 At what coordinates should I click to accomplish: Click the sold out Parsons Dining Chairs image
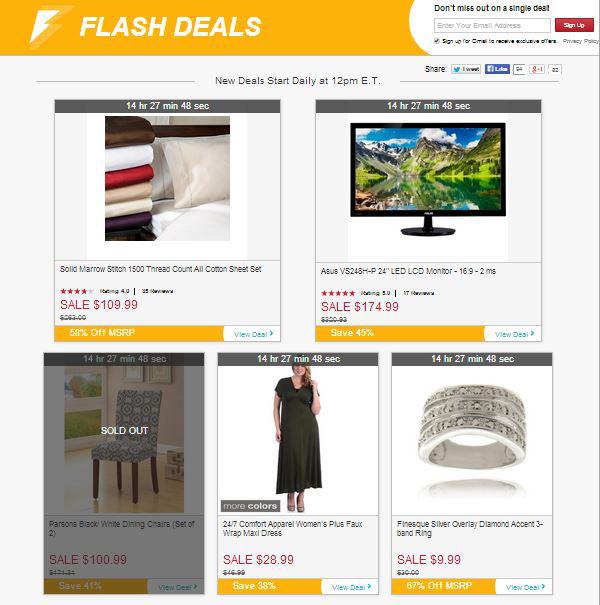(124, 440)
